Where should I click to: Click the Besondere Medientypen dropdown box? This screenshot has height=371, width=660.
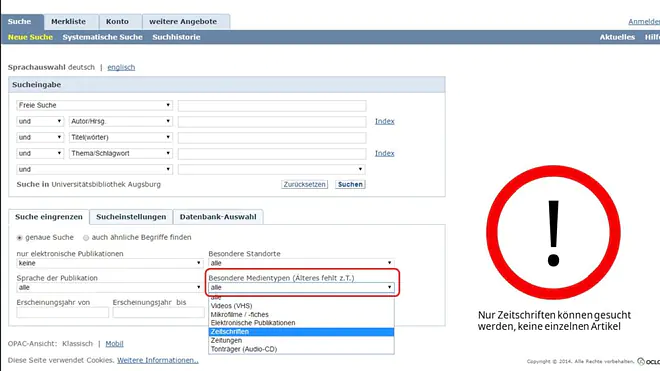click(301, 288)
